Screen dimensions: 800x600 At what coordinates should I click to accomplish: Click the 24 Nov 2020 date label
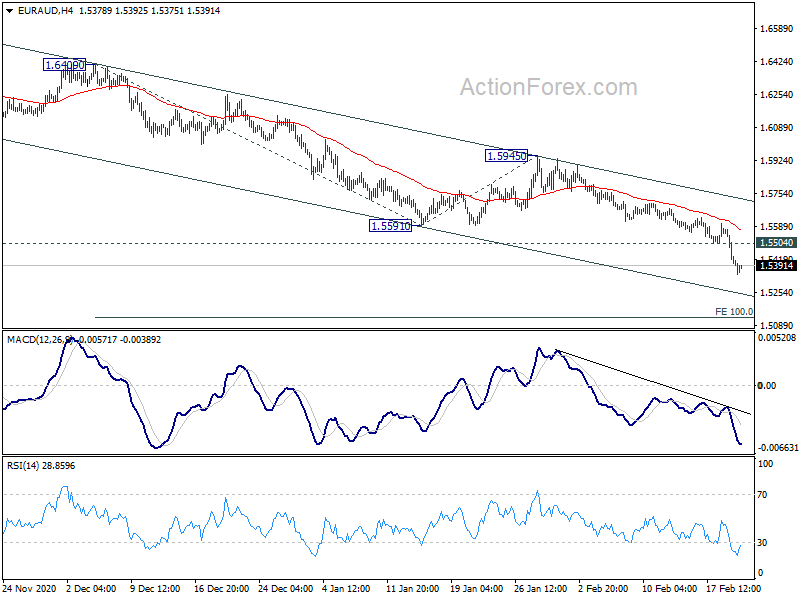[x=31, y=588]
